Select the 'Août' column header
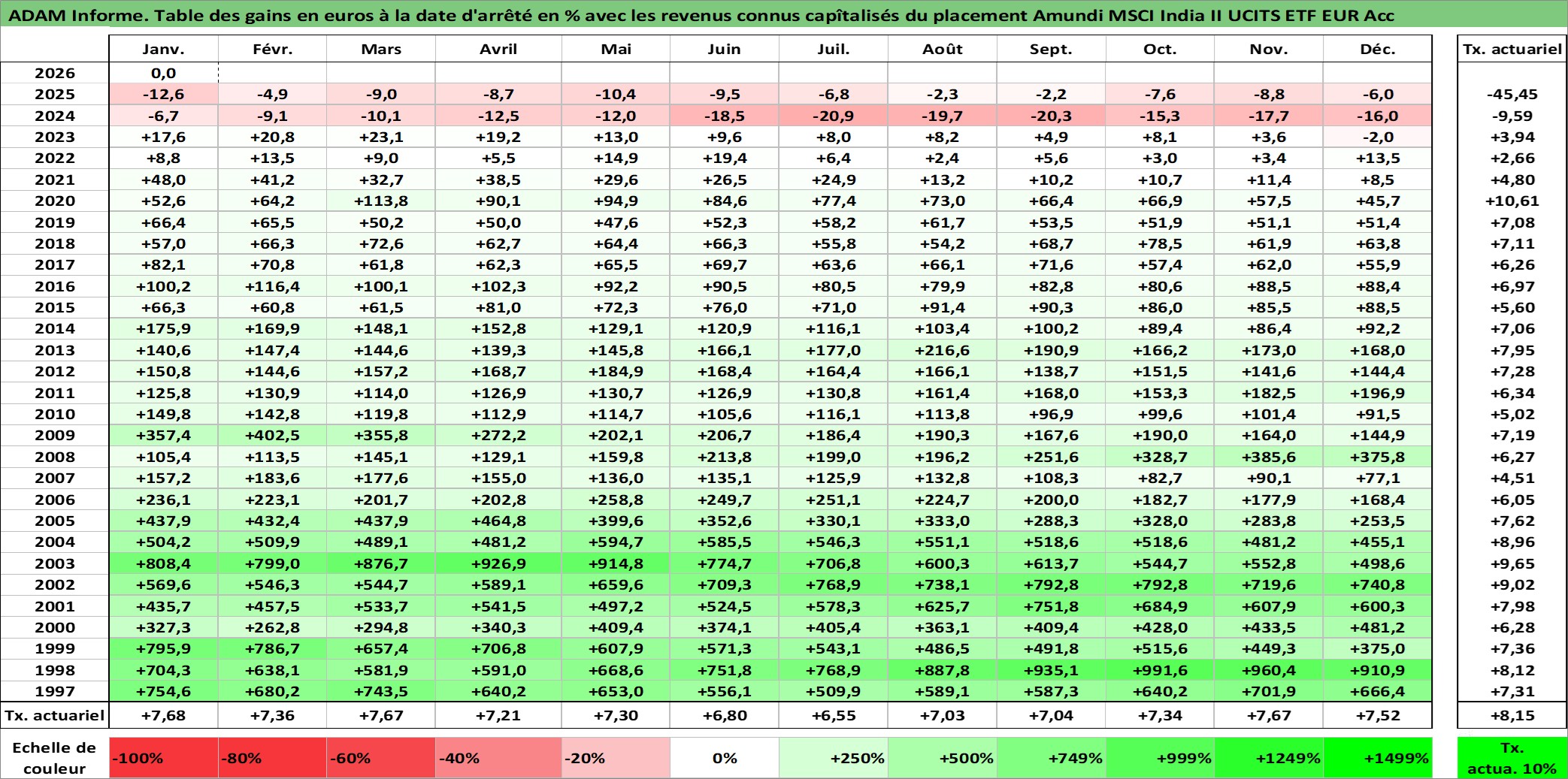 coord(943,49)
